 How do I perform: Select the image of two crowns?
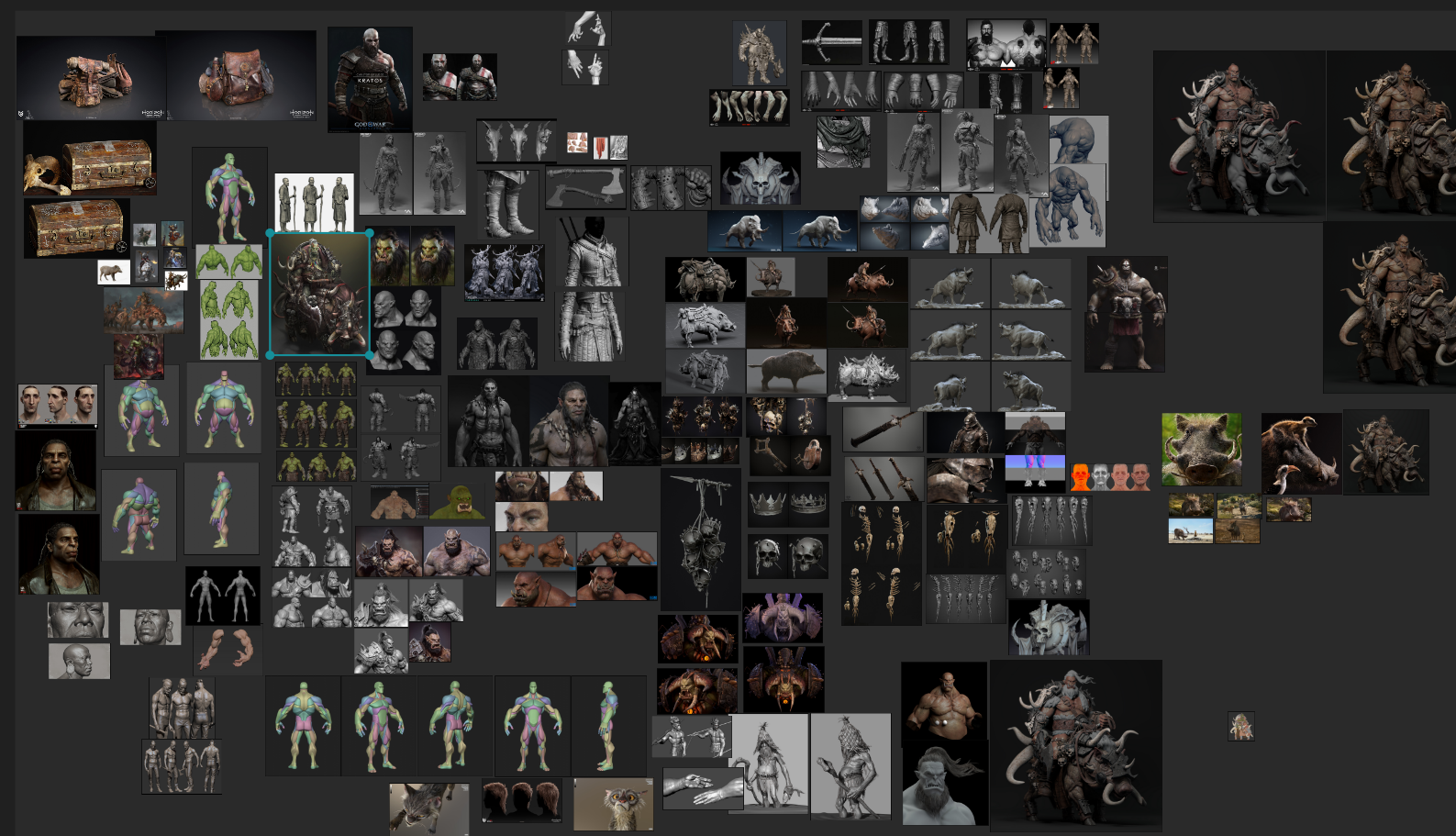pos(788,504)
